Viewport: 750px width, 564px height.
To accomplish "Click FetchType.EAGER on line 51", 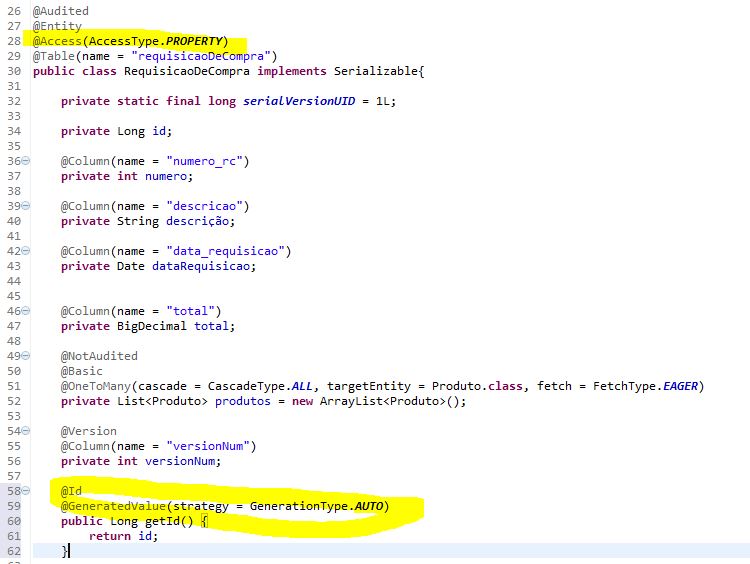I will tap(645, 386).
